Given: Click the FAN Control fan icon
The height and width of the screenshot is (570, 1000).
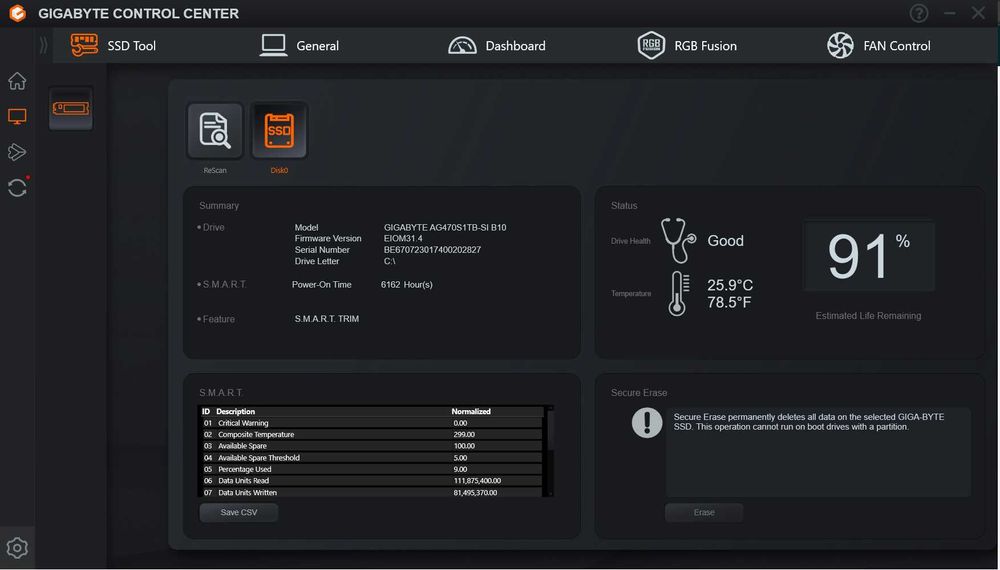Looking at the screenshot, I should [840, 45].
